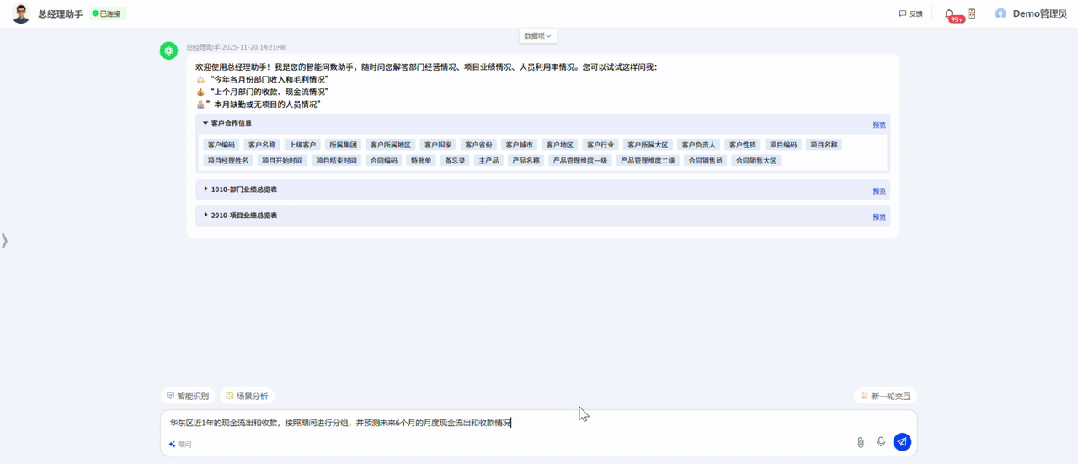Select the 客户名称 field tag
The width and height of the screenshot is (1078, 464).
click(262, 145)
